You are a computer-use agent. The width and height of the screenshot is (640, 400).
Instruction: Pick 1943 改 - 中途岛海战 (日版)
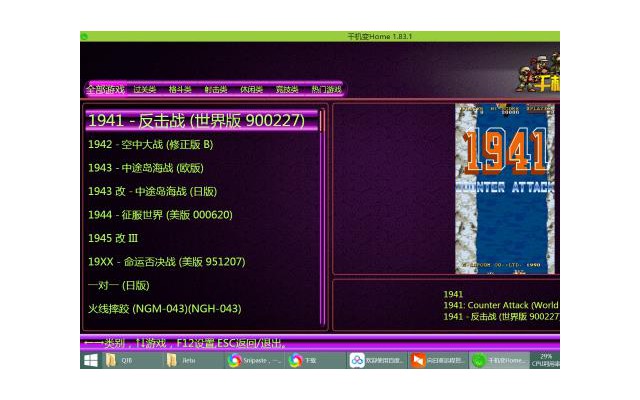152,191
